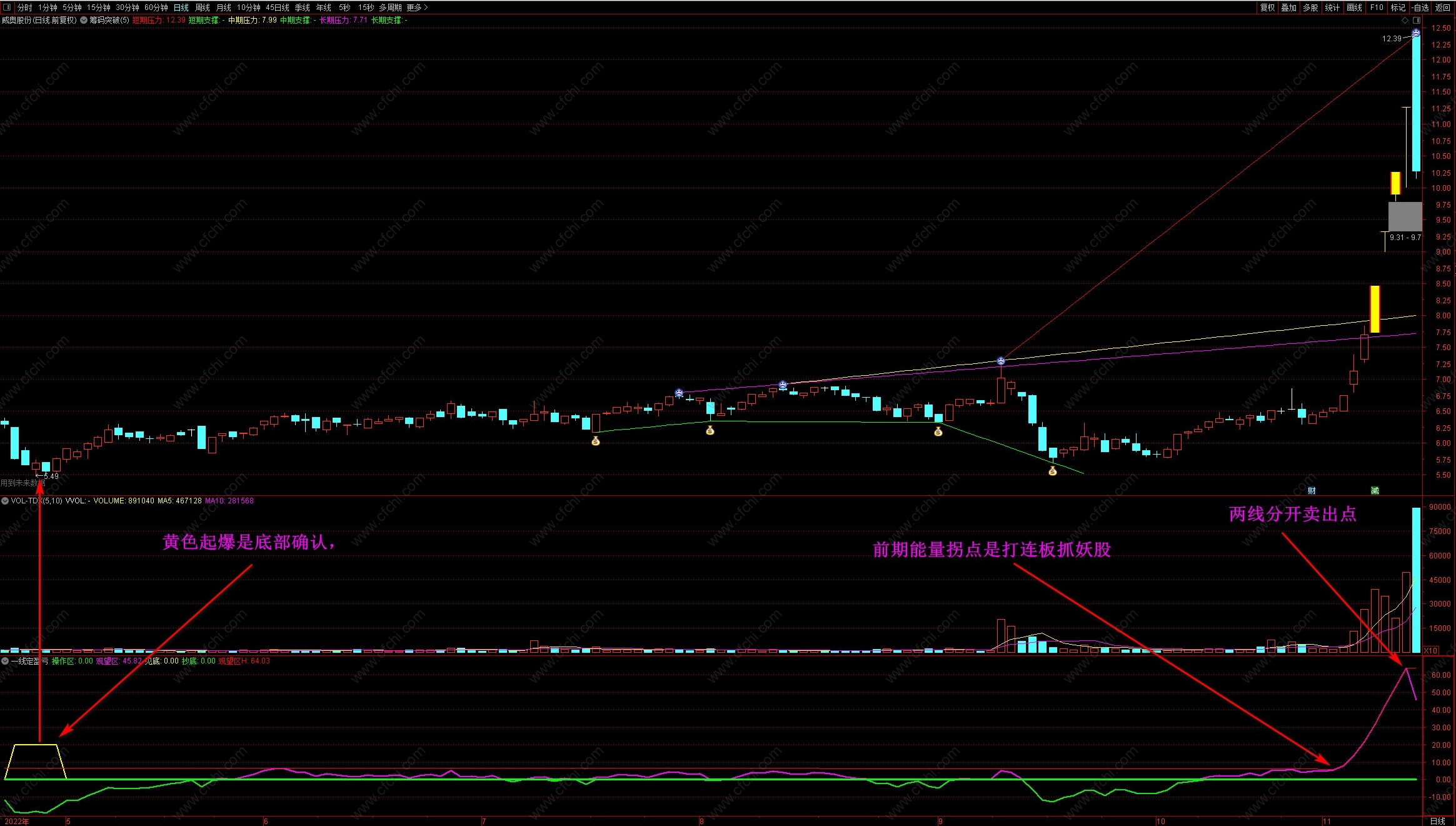Switch to 日线 period tab

pyautogui.click(x=181, y=8)
